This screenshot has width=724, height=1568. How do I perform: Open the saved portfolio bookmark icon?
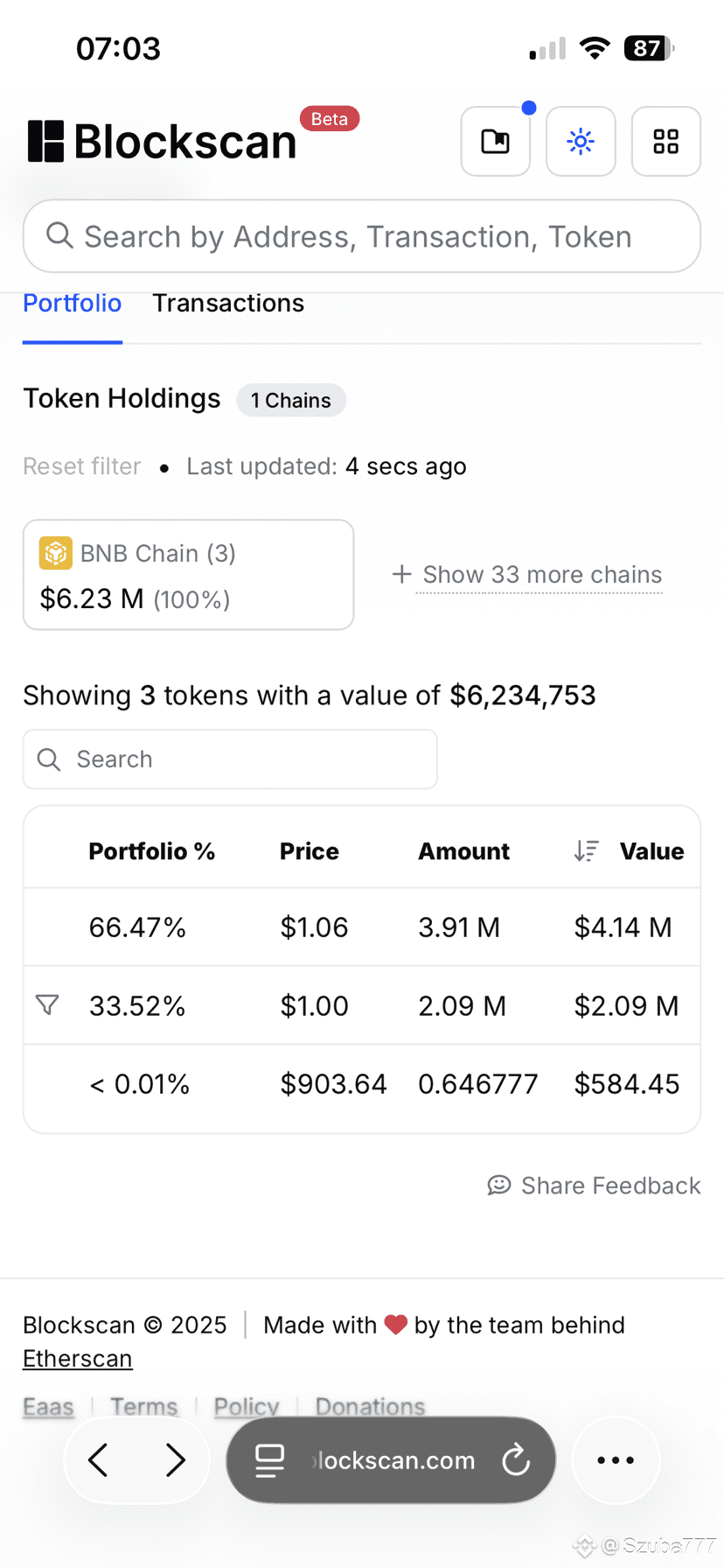click(x=495, y=141)
